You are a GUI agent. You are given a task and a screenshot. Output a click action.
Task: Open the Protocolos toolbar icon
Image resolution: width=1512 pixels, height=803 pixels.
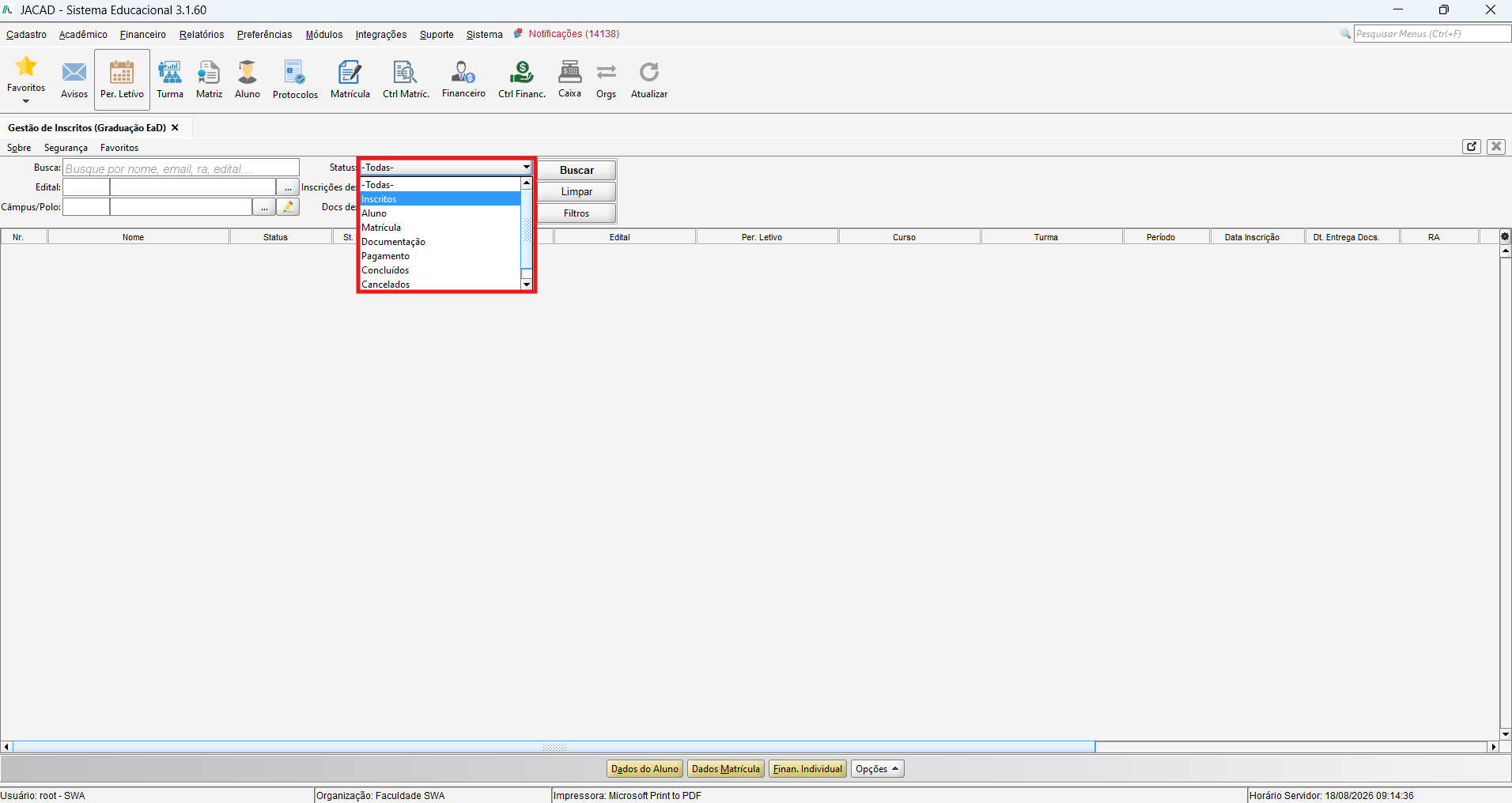pos(295,73)
